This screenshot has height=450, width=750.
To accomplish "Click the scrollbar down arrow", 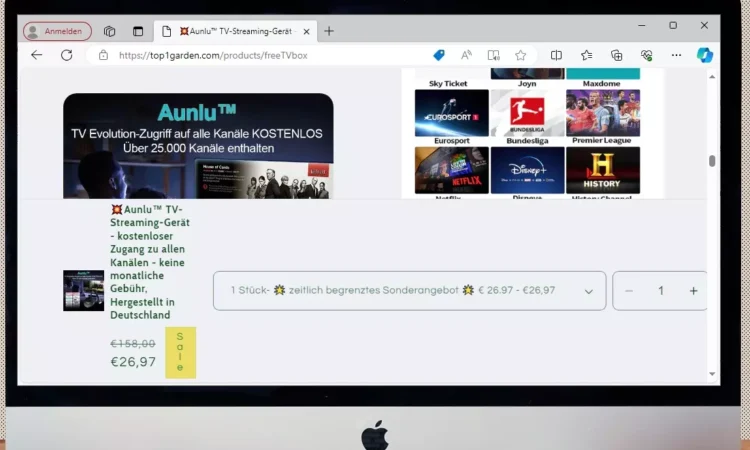I will click(x=712, y=374).
